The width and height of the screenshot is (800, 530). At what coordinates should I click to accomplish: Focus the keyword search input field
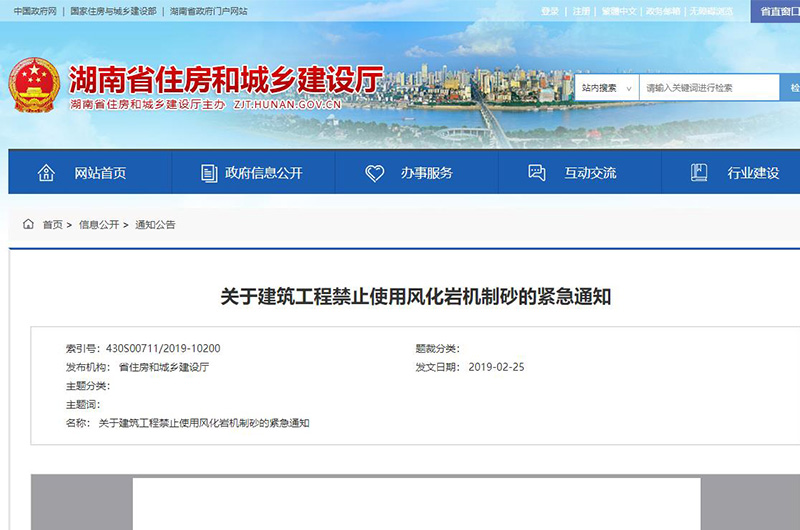pyautogui.click(x=709, y=88)
